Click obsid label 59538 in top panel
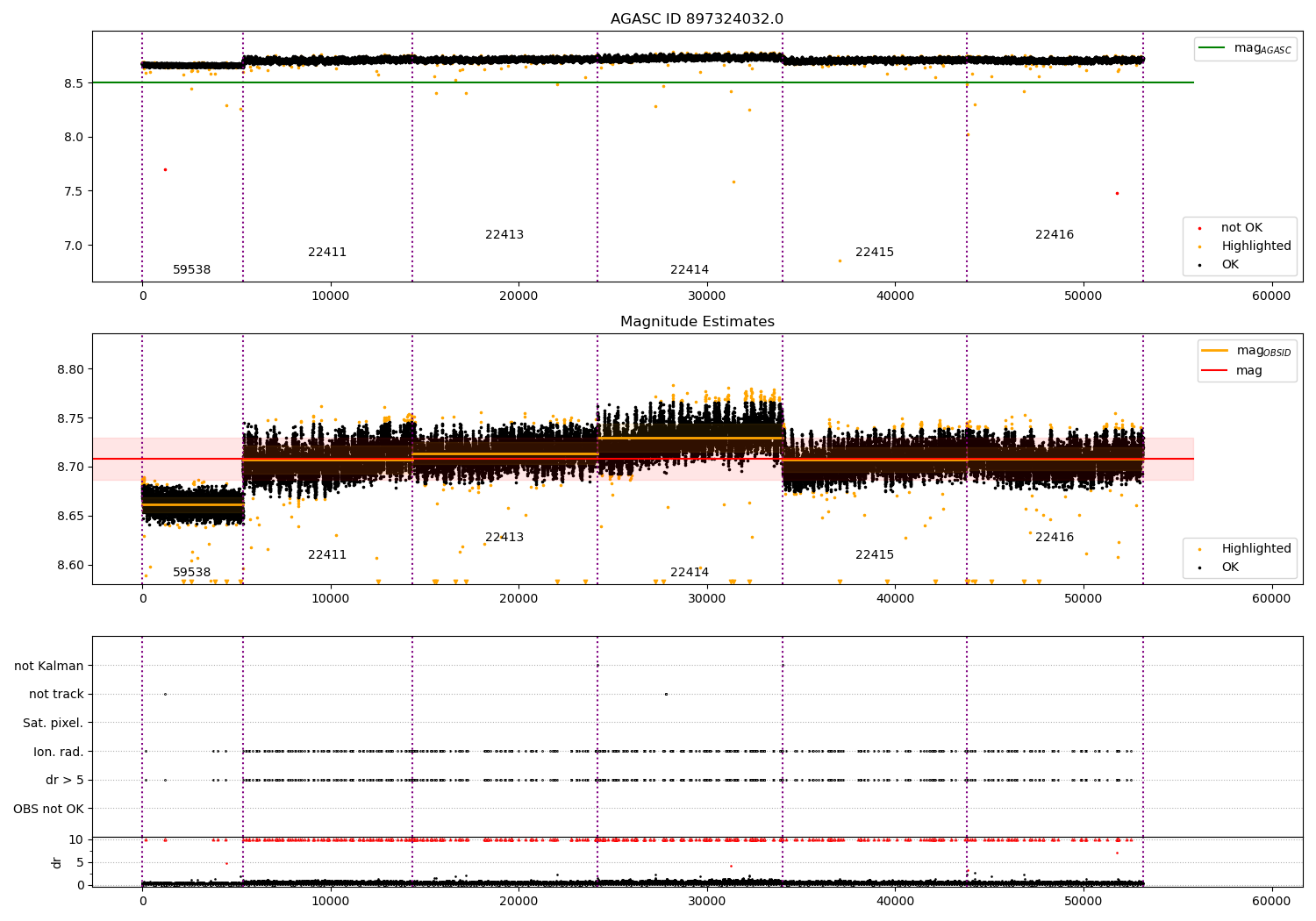This screenshot has width=1316, height=921. coord(191,270)
